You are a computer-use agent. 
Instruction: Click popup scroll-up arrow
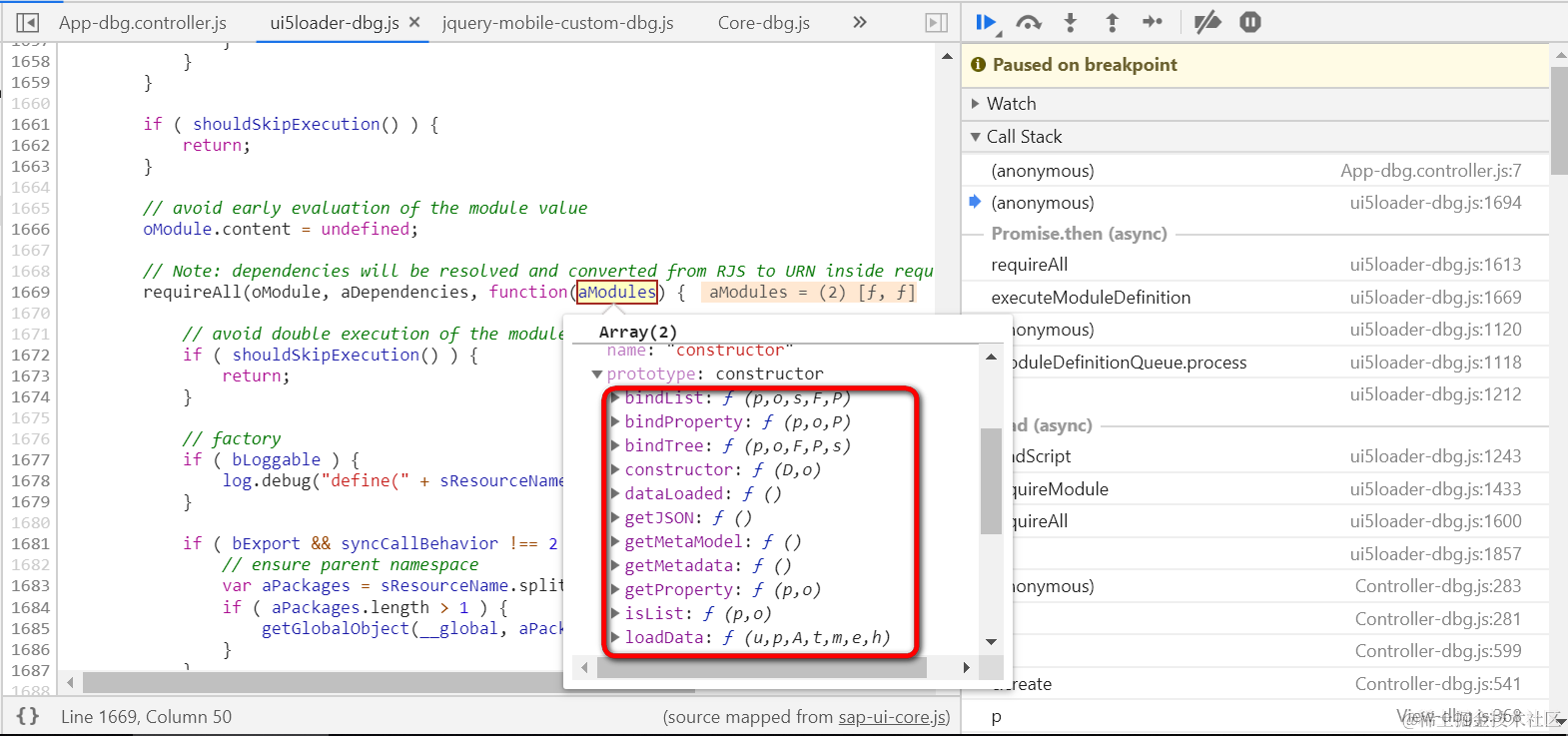pos(991,357)
